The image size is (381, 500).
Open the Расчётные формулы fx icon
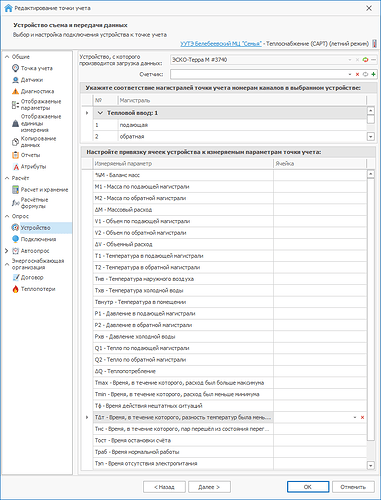tap(15, 203)
